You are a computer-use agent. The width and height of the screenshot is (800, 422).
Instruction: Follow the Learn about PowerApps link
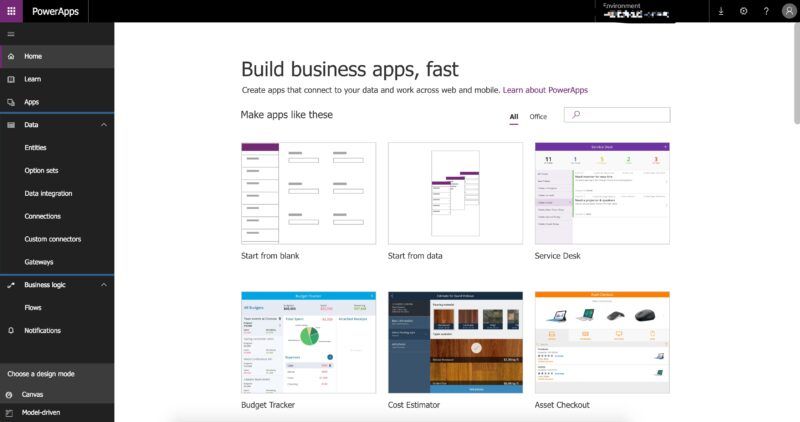coord(545,90)
